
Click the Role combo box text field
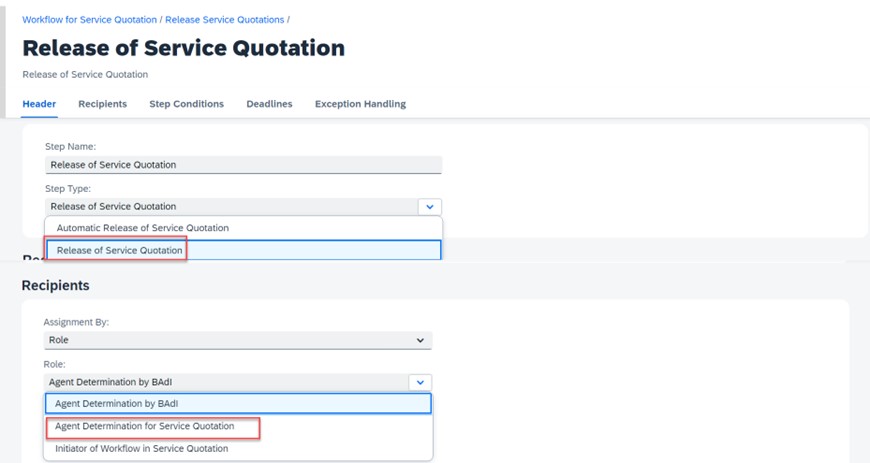click(226, 382)
